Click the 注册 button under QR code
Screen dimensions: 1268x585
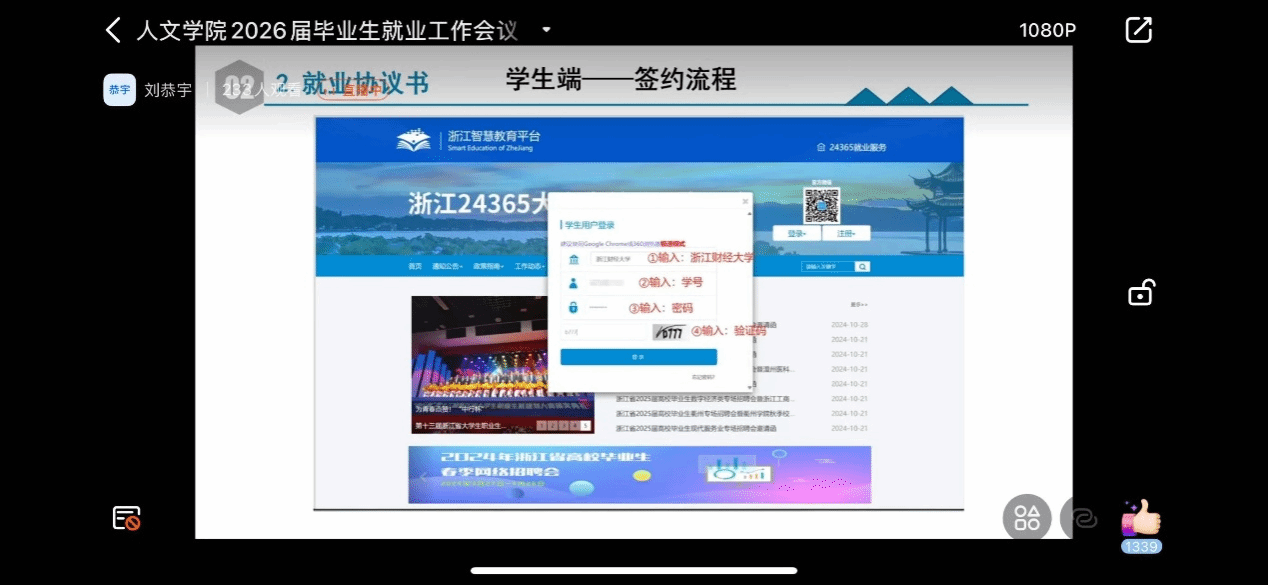[x=846, y=233]
